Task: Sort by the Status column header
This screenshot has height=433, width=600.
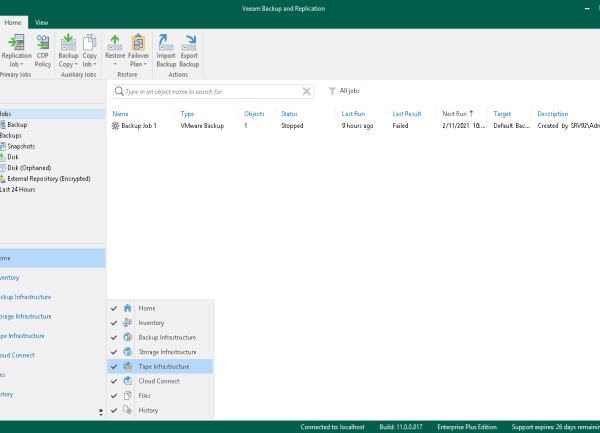Action: (289, 114)
